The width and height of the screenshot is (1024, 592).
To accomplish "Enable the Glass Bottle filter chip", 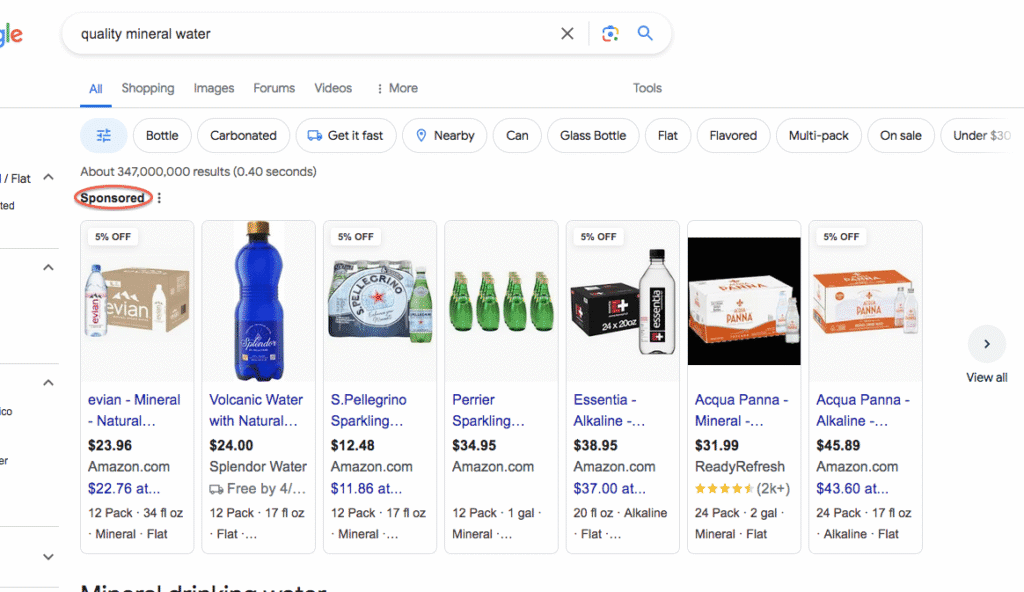I will pyautogui.click(x=592, y=136).
